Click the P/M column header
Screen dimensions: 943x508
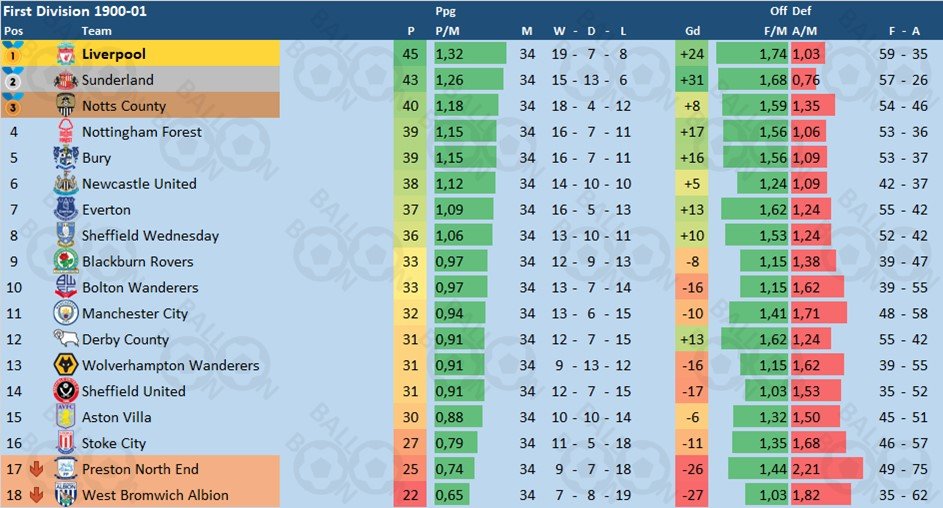coord(447,31)
